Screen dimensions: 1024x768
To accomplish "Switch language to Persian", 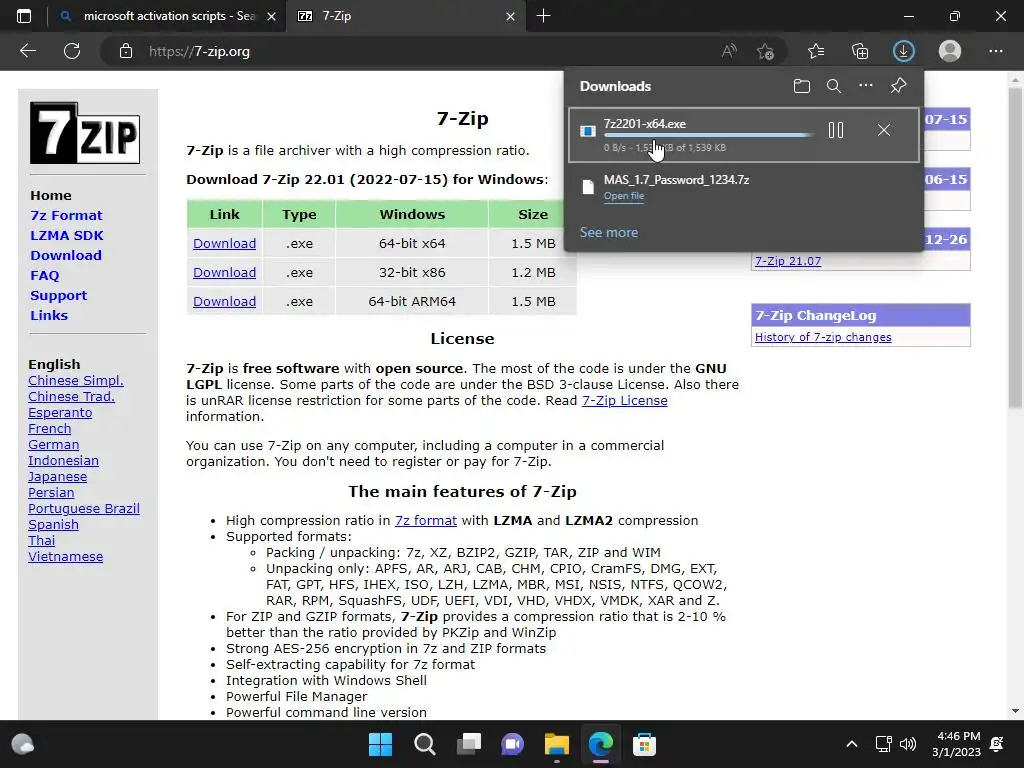I will 51,492.
